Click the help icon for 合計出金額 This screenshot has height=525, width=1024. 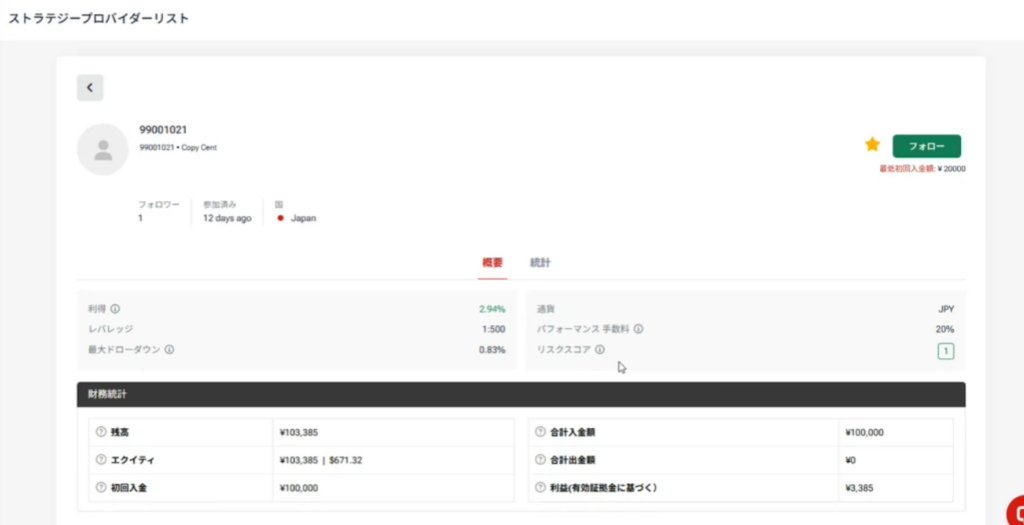[x=540, y=460]
